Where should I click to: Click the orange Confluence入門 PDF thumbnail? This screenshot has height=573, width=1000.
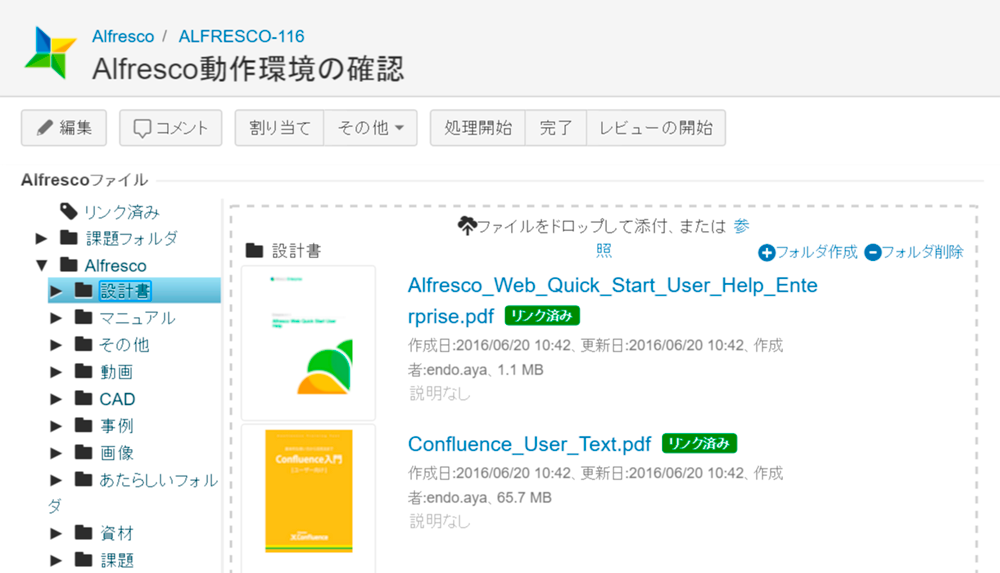click(309, 491)
